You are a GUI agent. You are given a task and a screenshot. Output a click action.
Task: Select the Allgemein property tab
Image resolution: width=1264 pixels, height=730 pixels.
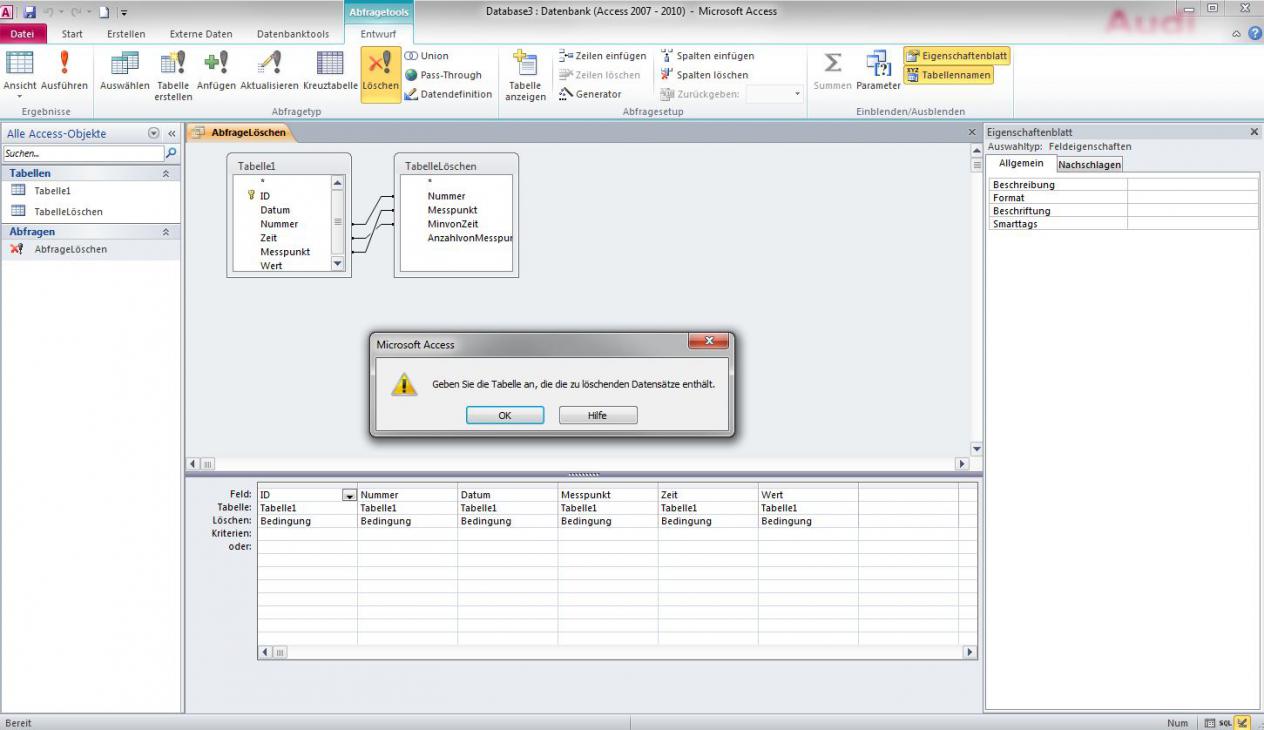[1021, 163]
